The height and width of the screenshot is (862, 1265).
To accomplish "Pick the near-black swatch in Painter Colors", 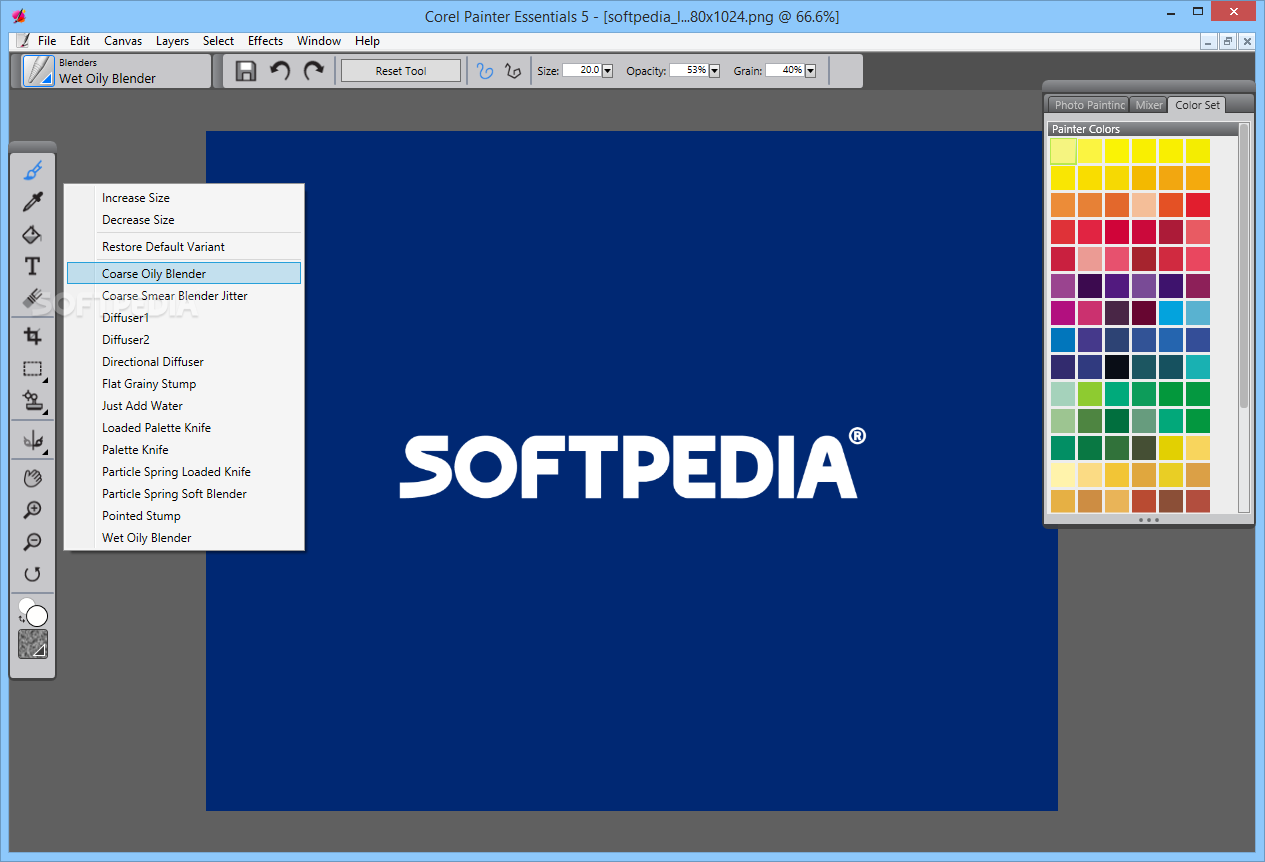I will 1117,367.
